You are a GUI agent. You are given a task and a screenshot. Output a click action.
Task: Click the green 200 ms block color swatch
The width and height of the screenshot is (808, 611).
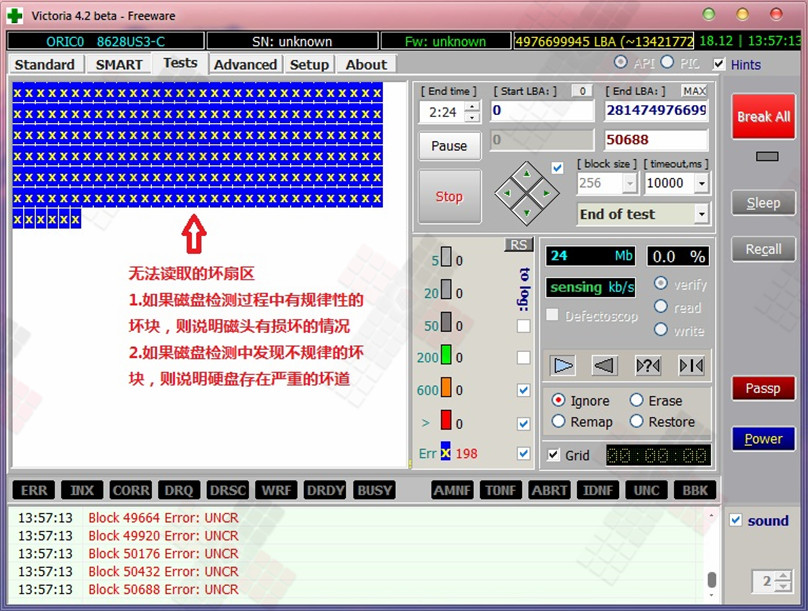pyautogui.click(x=446, y=357)
